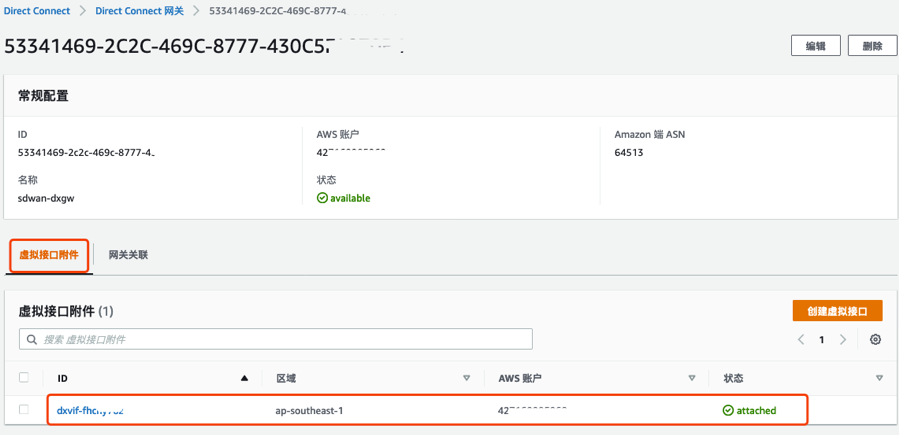Sort ascending by ID column arrow

[x=244, y=378]
